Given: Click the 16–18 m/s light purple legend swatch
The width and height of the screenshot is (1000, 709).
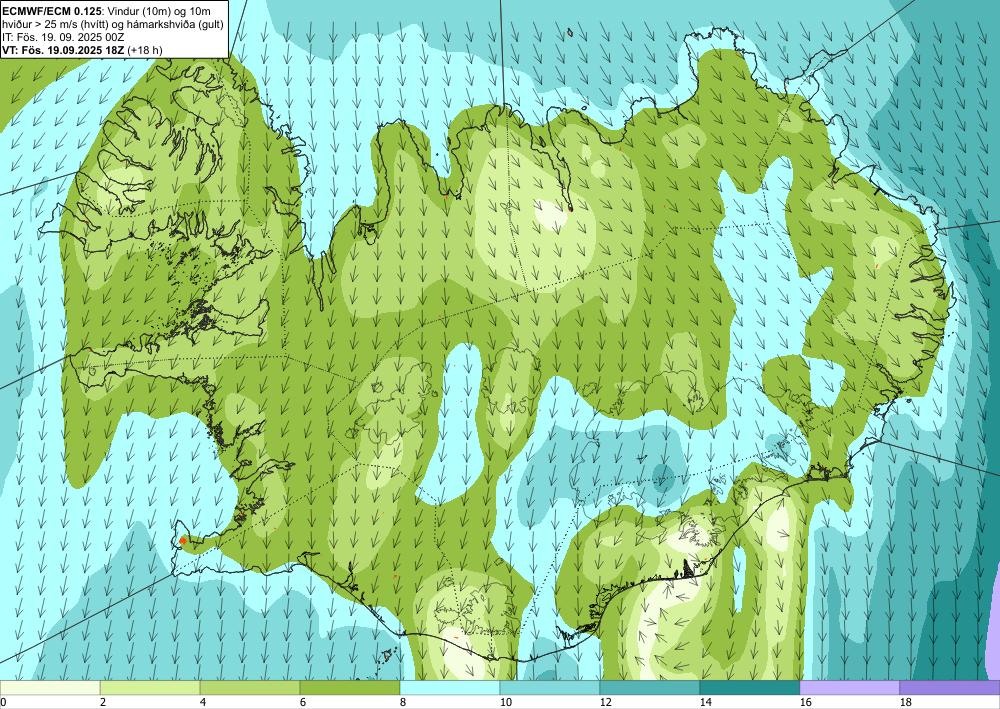Looking at the screenshot, I should point(850,687).
